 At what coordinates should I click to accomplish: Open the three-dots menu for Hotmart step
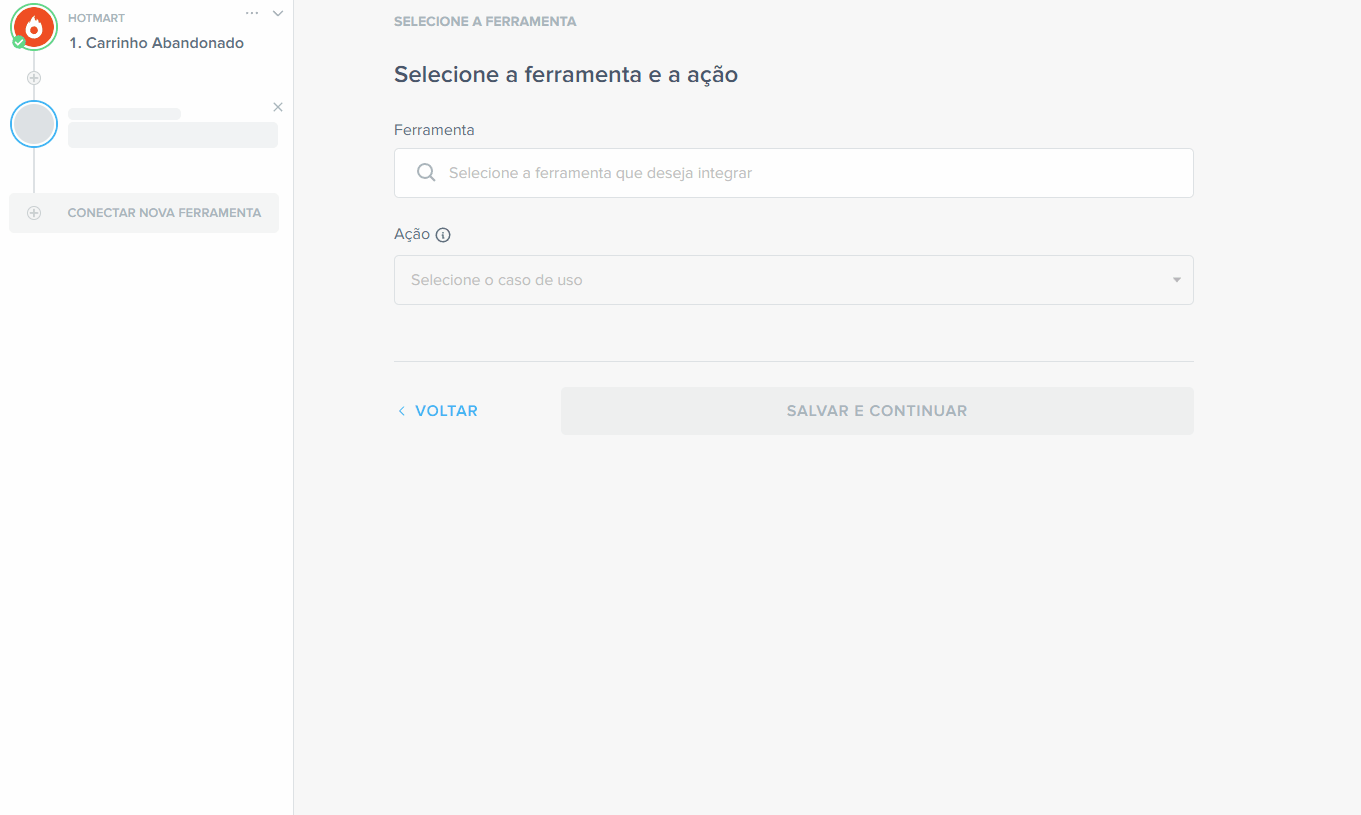click(x=252, y=13)
